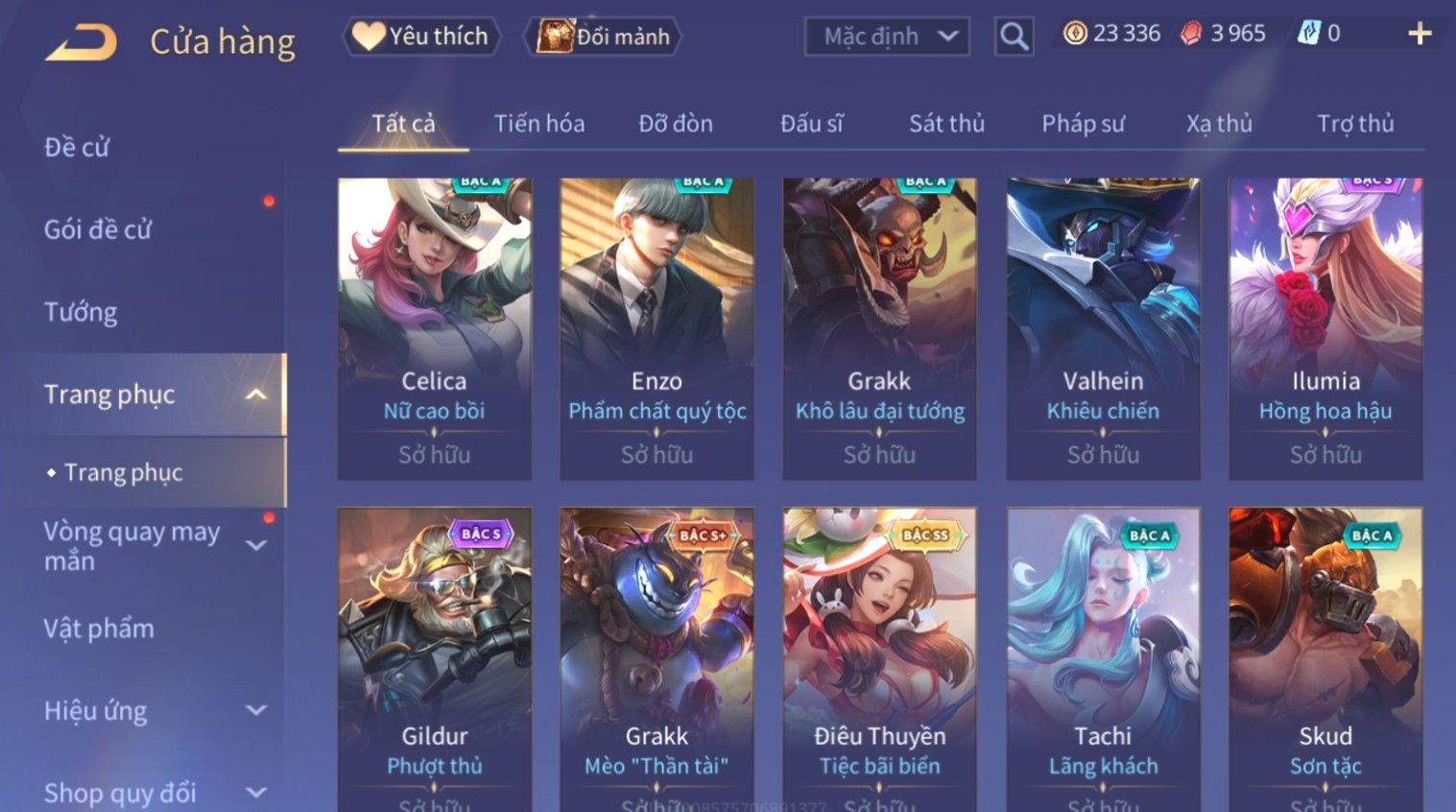Click the red ruby balance icon
This screenshot has width=1456, height=812.
1191,34
